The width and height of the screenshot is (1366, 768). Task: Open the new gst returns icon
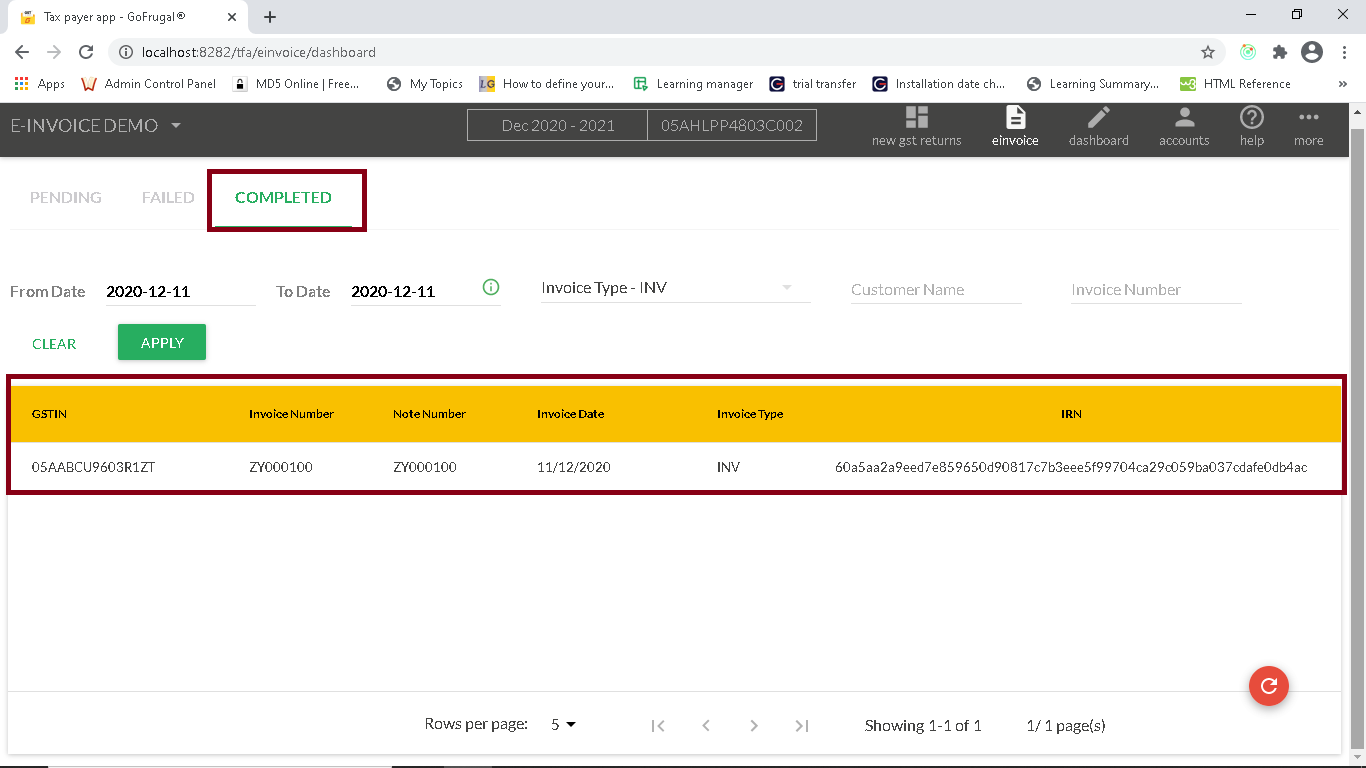(916, 118)
